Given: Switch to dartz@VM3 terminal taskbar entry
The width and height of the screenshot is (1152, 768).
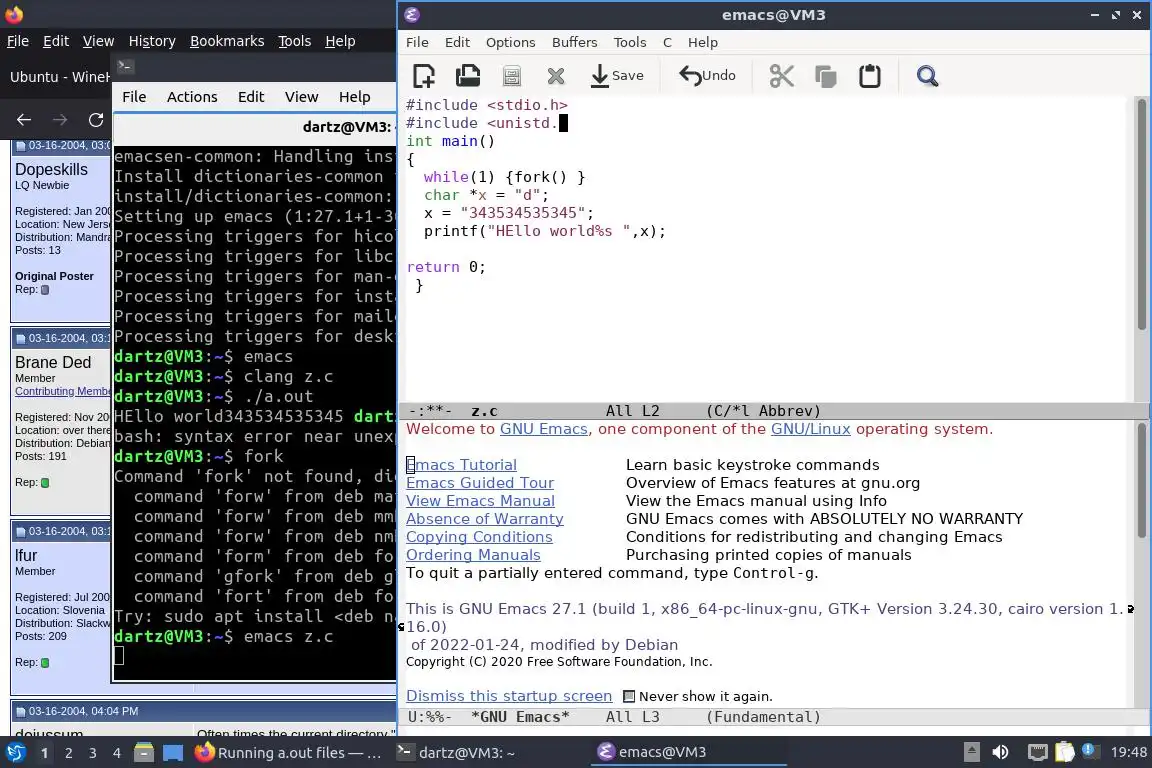Looking at the screenshot, I should (x=456, y=753).
